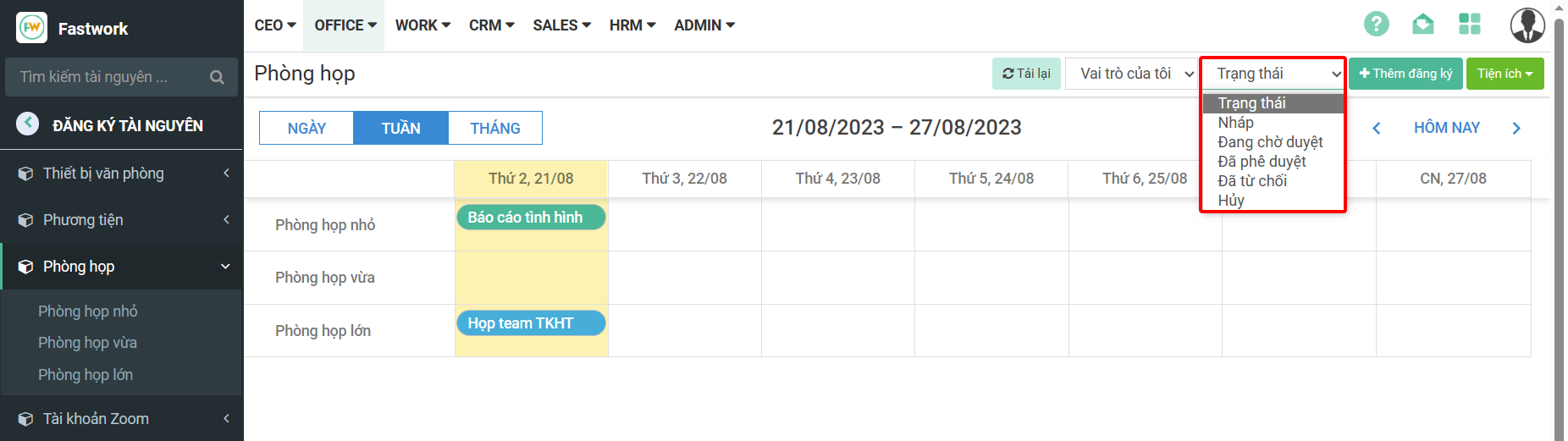Click the search magnifier icon in sidebar
Image resolution: width=1568 pixels, height=441 pixels.
(217, 77)
